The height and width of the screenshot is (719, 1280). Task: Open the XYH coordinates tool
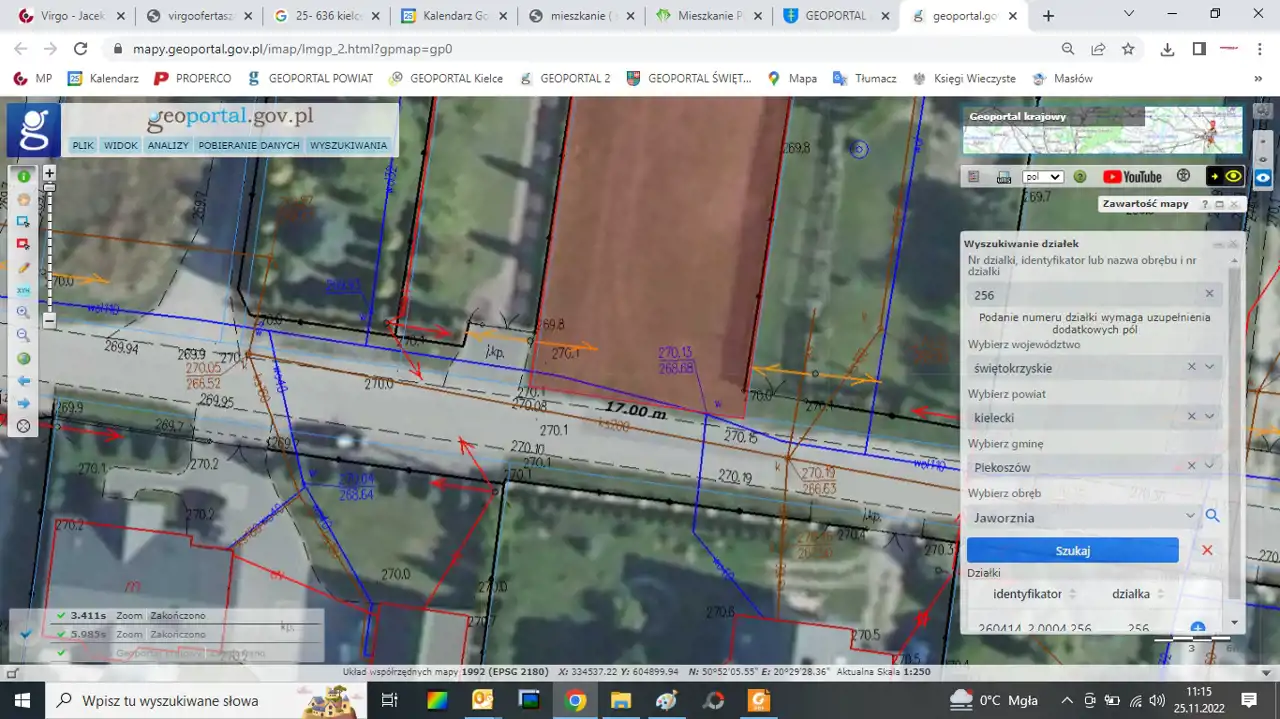[x=23, y=290]
